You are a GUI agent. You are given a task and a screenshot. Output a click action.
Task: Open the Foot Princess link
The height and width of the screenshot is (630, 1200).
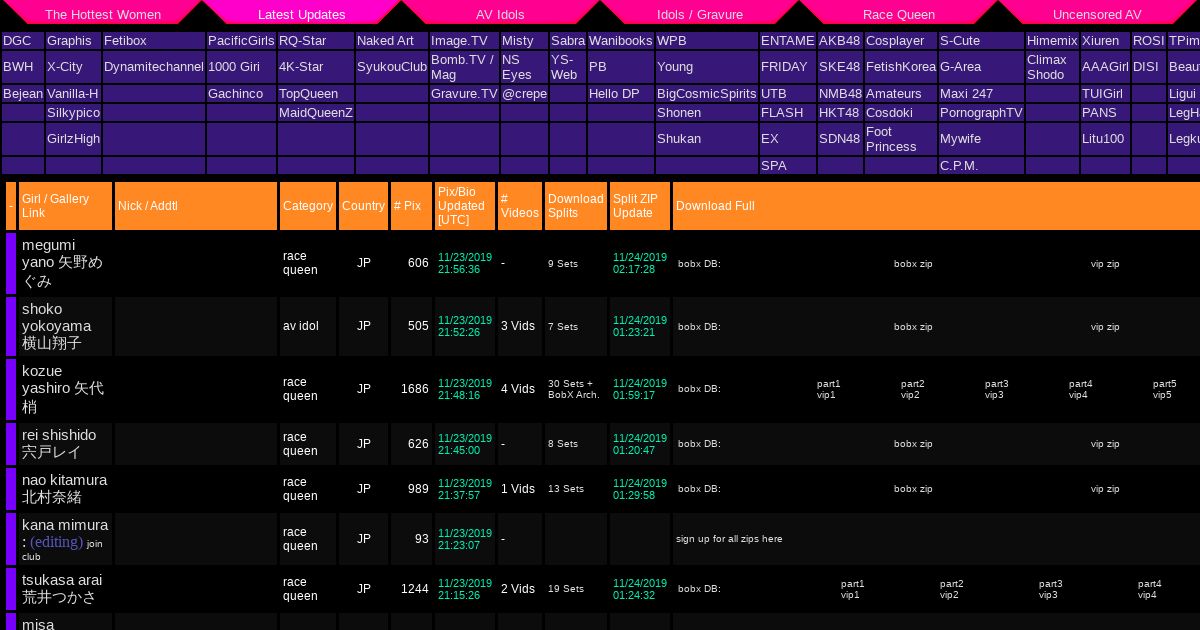point(891,139)
